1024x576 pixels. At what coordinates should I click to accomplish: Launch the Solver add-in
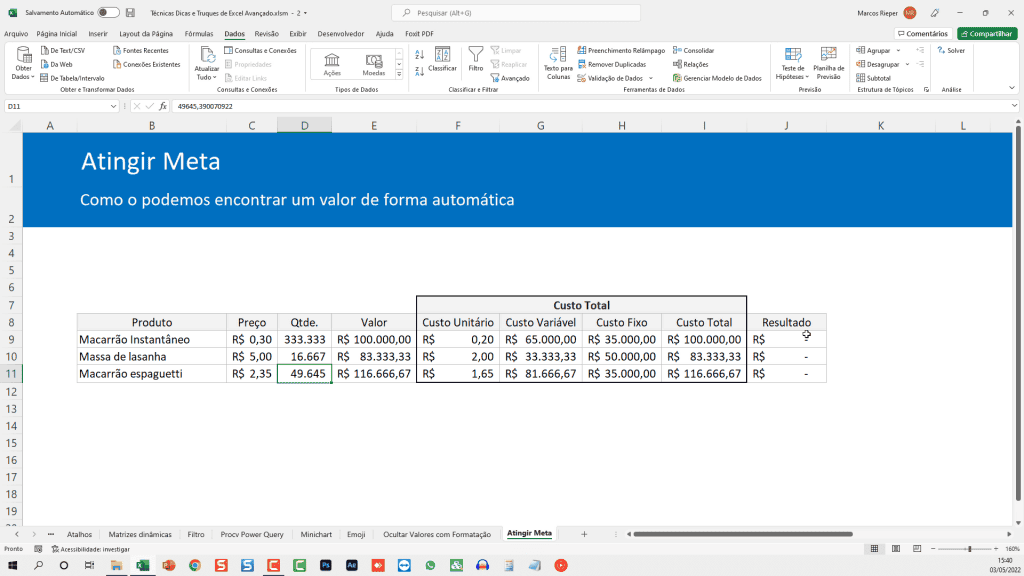(x=951, y=50)
